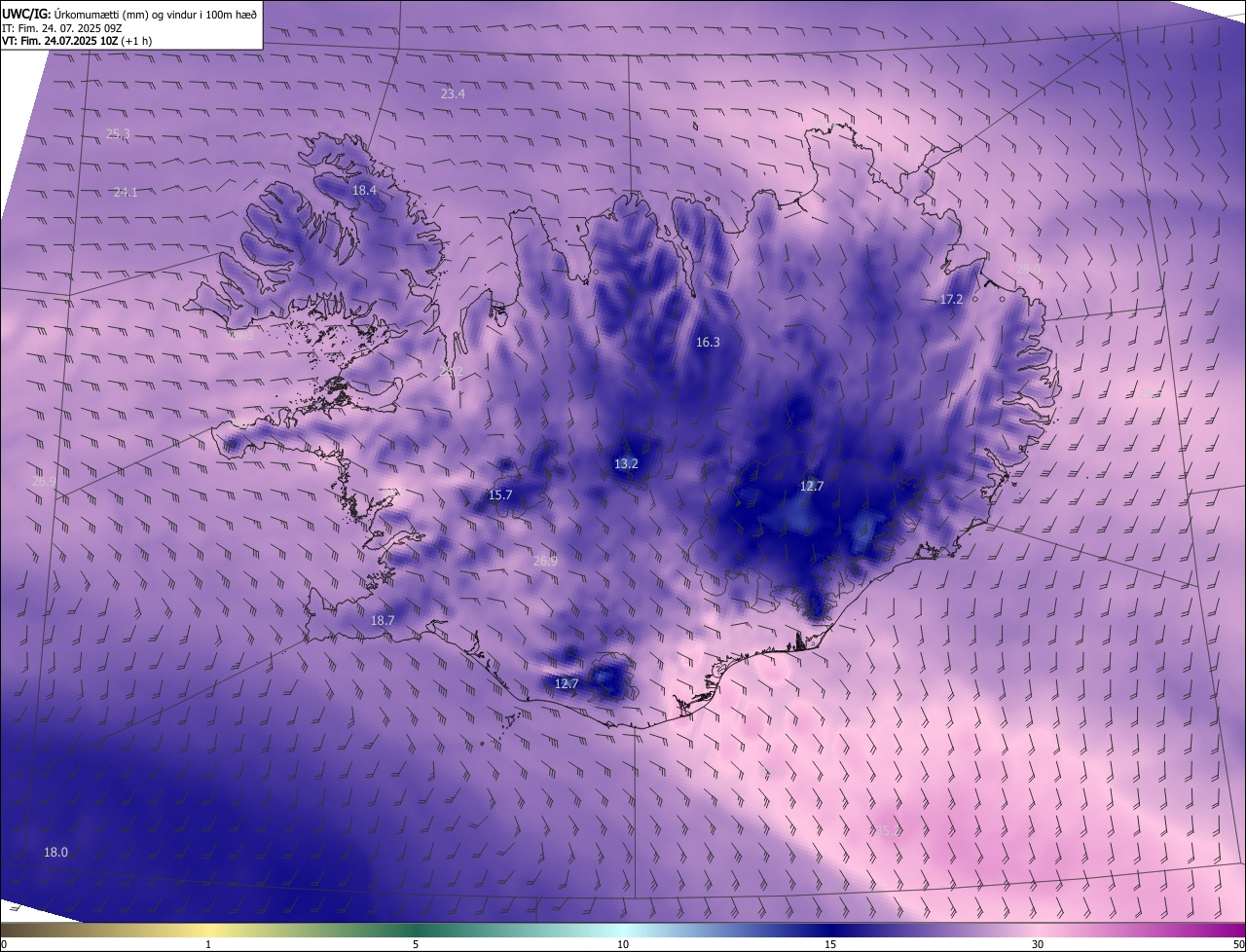Click the '30' tick on the color scale
Viewport: 1246px width, 952px height.
click(1038, 944)
